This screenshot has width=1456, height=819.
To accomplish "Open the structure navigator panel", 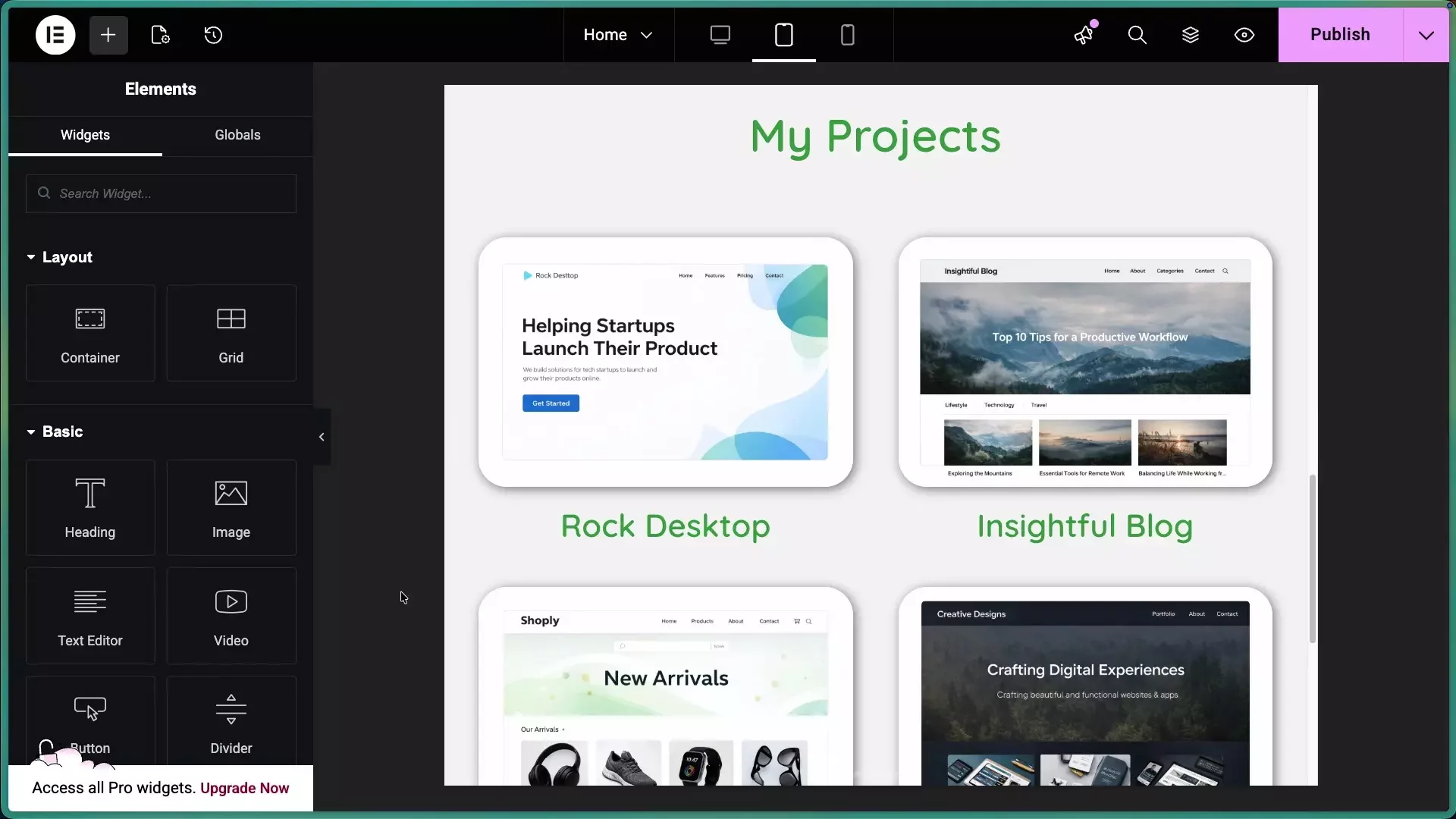I will [x=1191, y=35].
